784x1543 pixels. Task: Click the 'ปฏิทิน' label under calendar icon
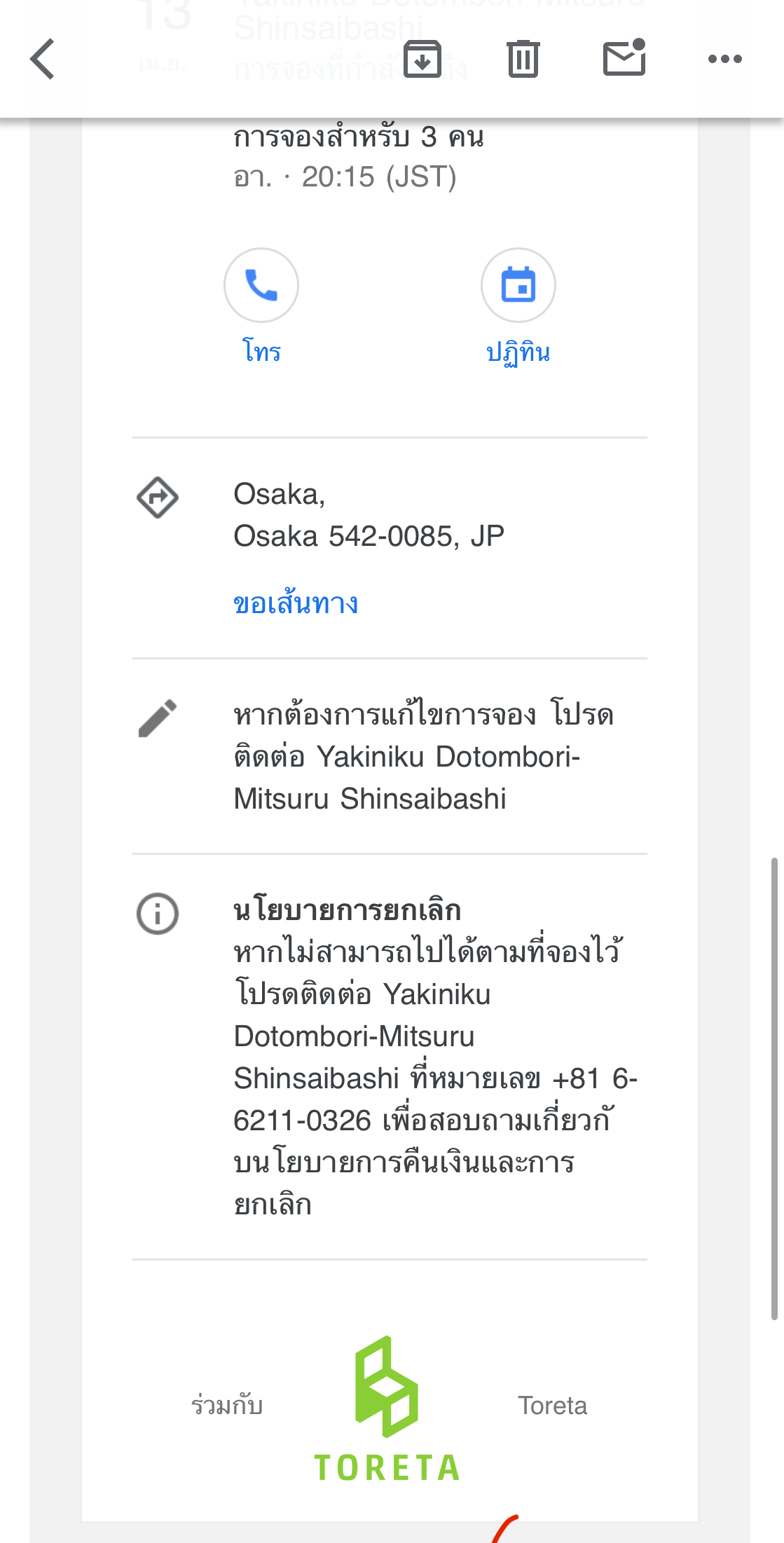coord(518,352)
